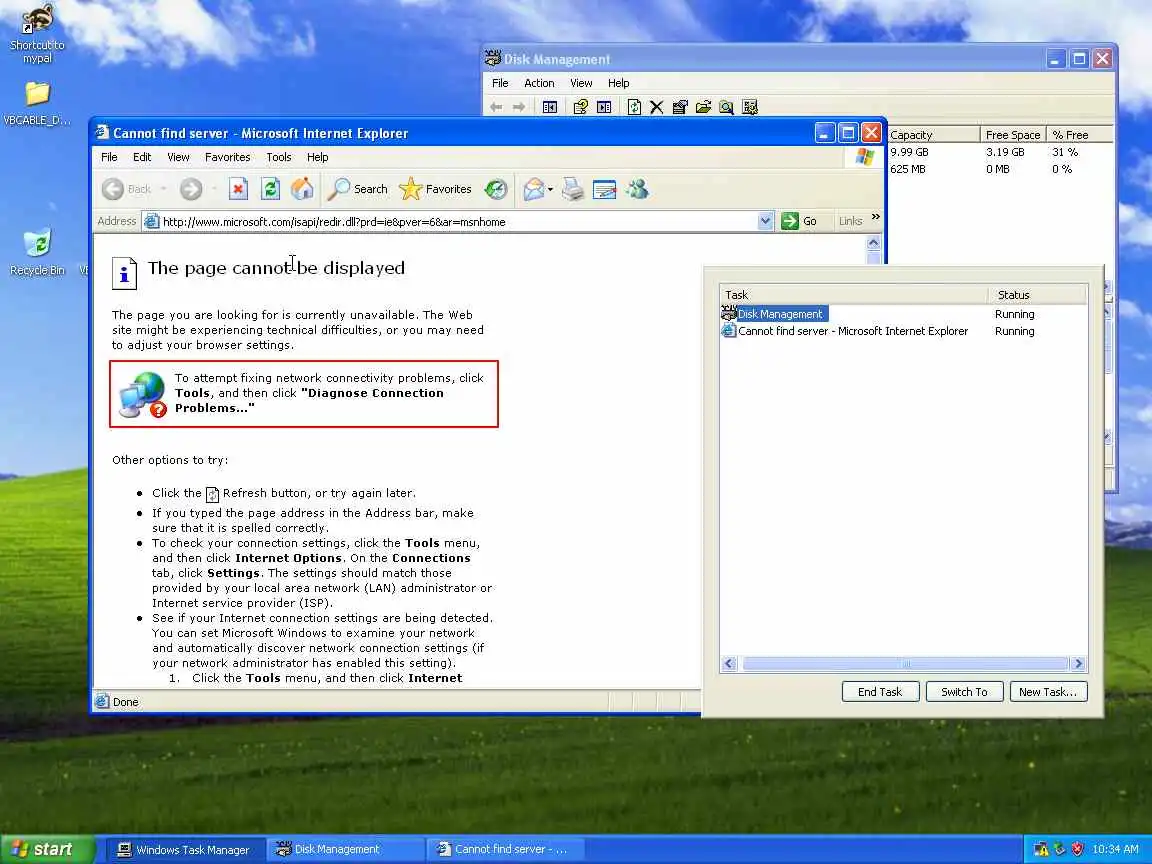
Task: Click the Refresh icon in Disk Management toolbar
Action: tap(634, 107)
